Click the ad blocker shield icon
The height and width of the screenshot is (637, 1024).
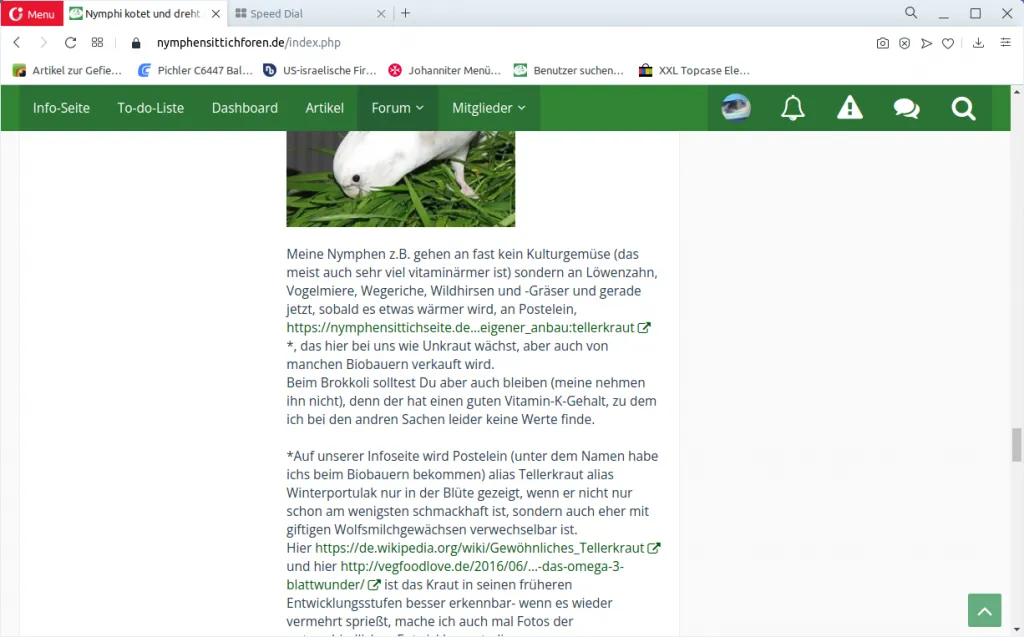[x=904, y=43]
